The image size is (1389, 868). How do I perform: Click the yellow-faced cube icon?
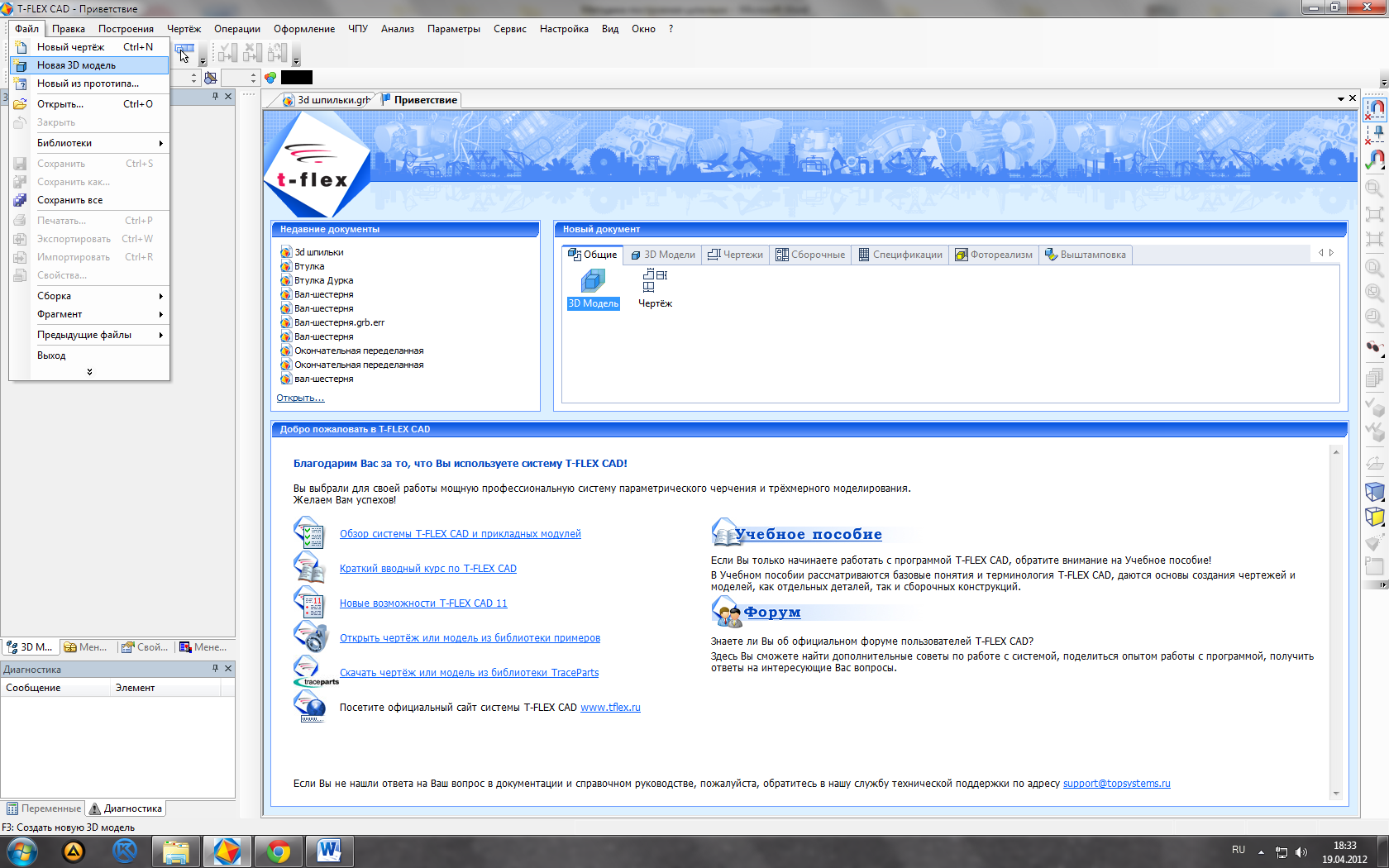click(x=1374, y=517)
